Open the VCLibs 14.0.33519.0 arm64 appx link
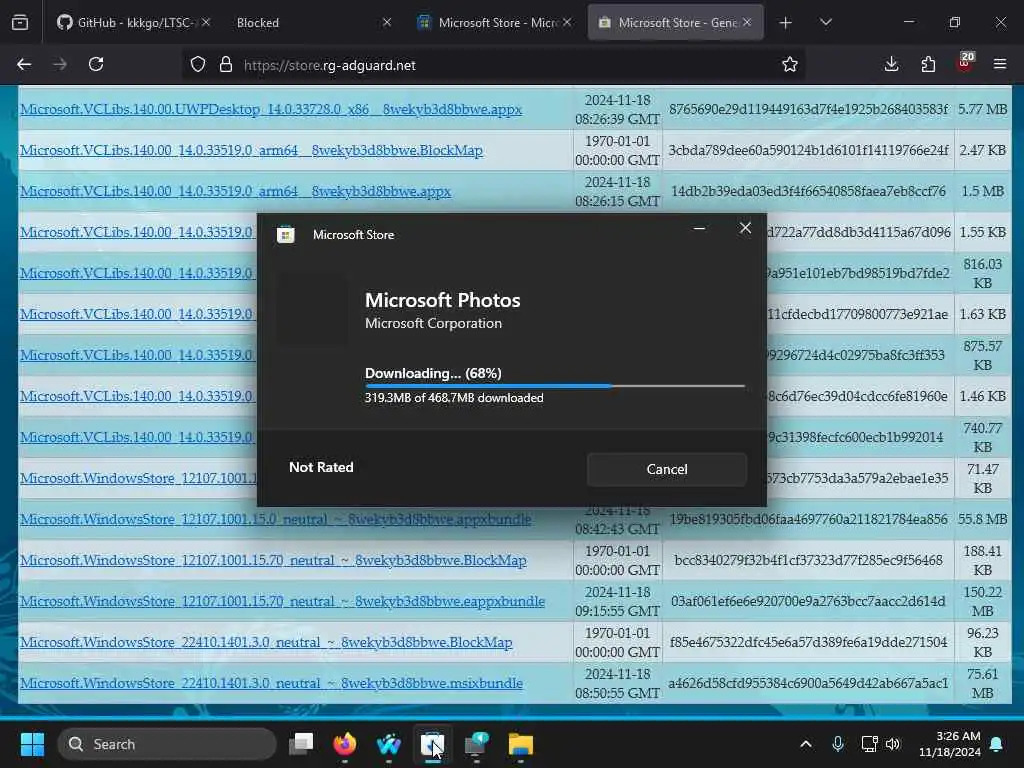 (x=235, y=191)
